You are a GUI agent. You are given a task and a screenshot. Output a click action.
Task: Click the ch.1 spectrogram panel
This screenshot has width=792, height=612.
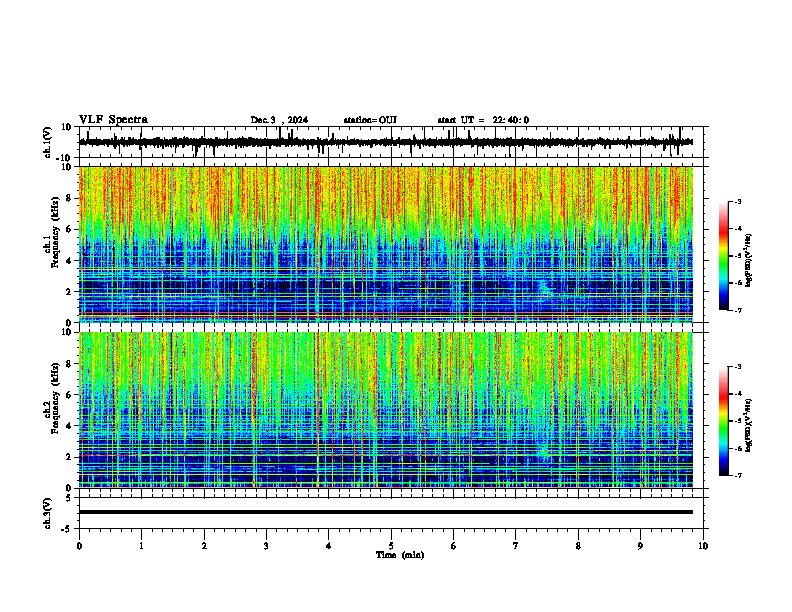[386, 244]
